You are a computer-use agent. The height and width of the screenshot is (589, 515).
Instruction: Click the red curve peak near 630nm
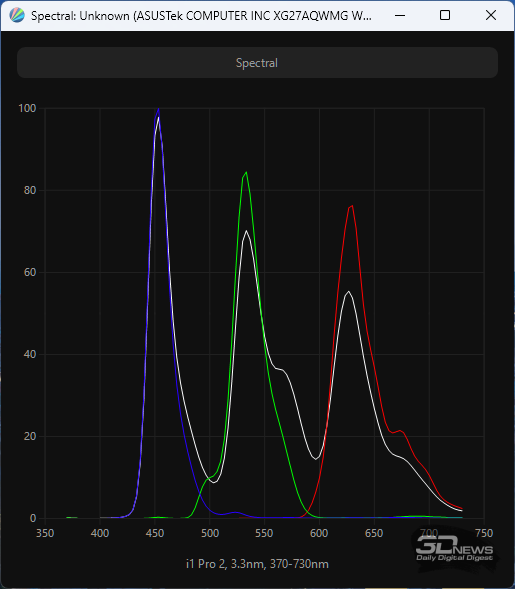[x=352, y=206]
